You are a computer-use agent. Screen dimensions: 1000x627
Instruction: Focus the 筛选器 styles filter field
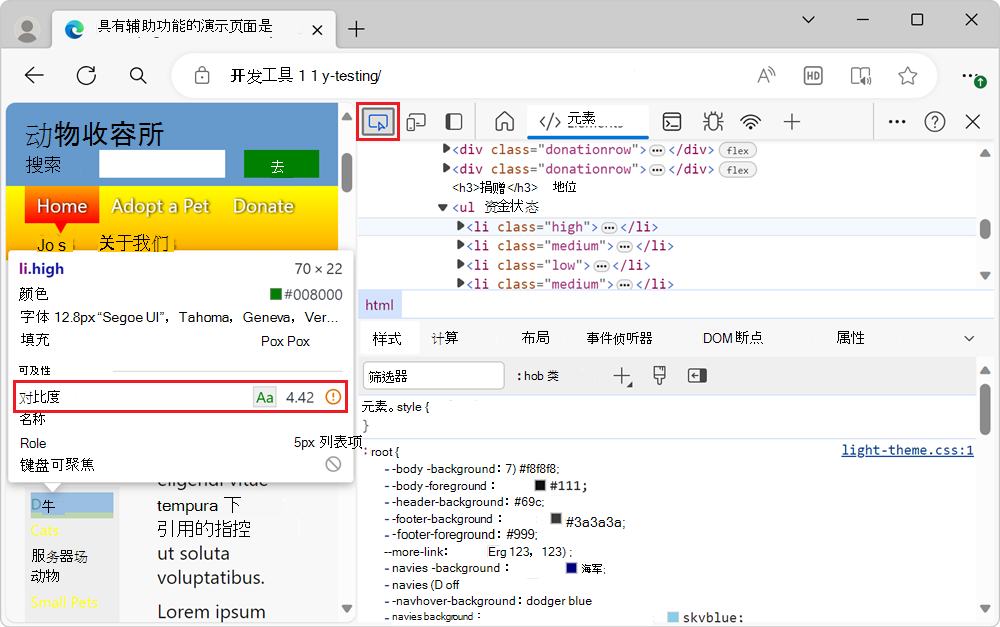[x=434, y=376]
